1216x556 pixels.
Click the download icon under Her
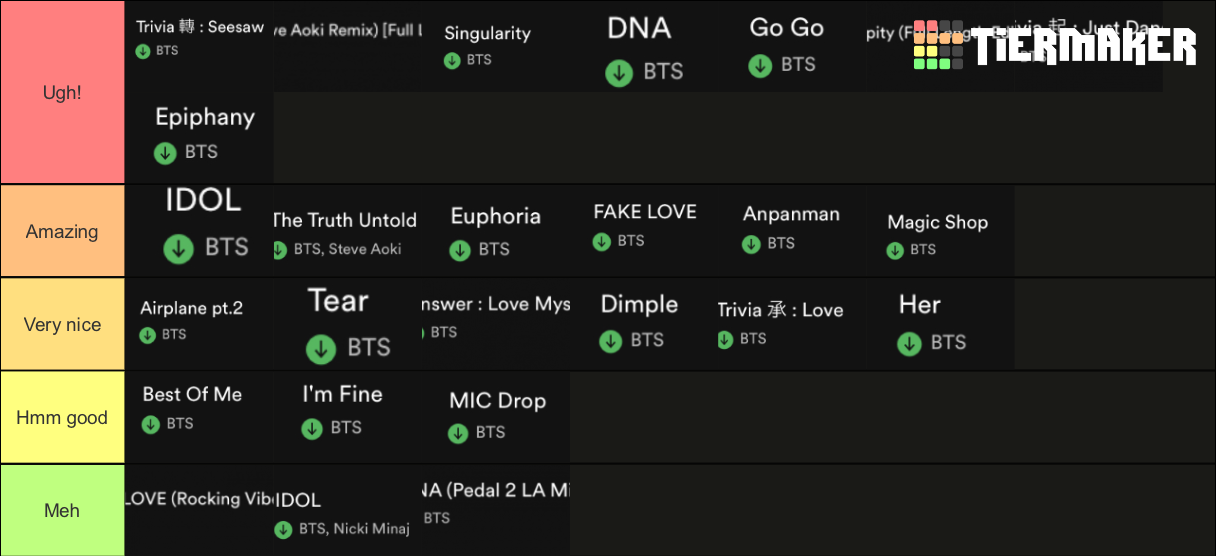coord(909,343)
